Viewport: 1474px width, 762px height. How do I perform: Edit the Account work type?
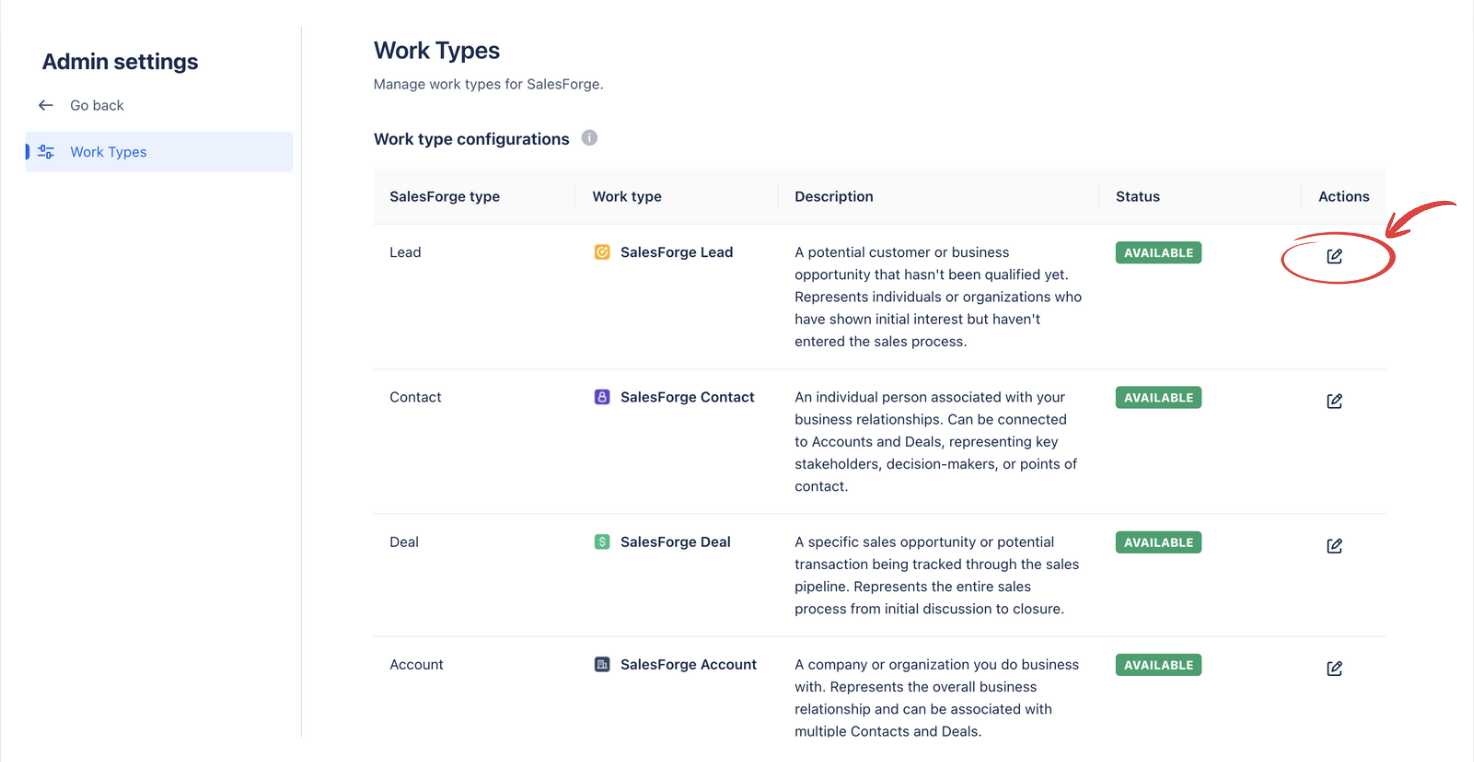point(1334,668)
